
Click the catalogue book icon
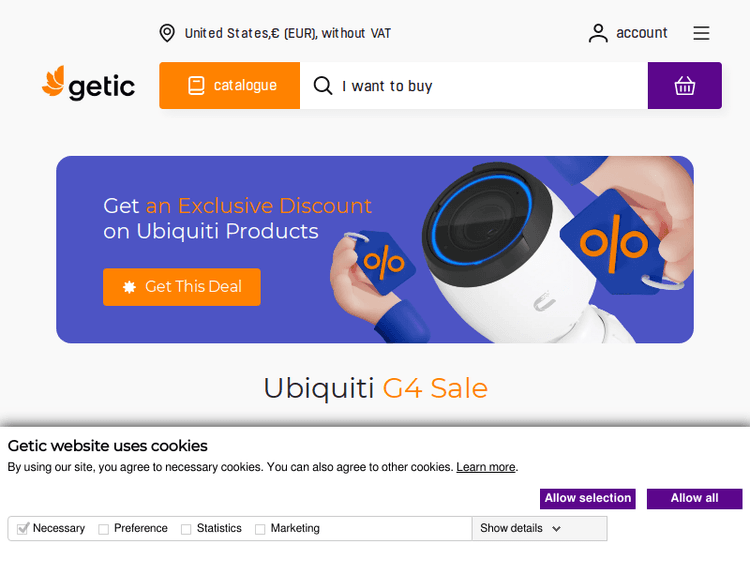196,86
